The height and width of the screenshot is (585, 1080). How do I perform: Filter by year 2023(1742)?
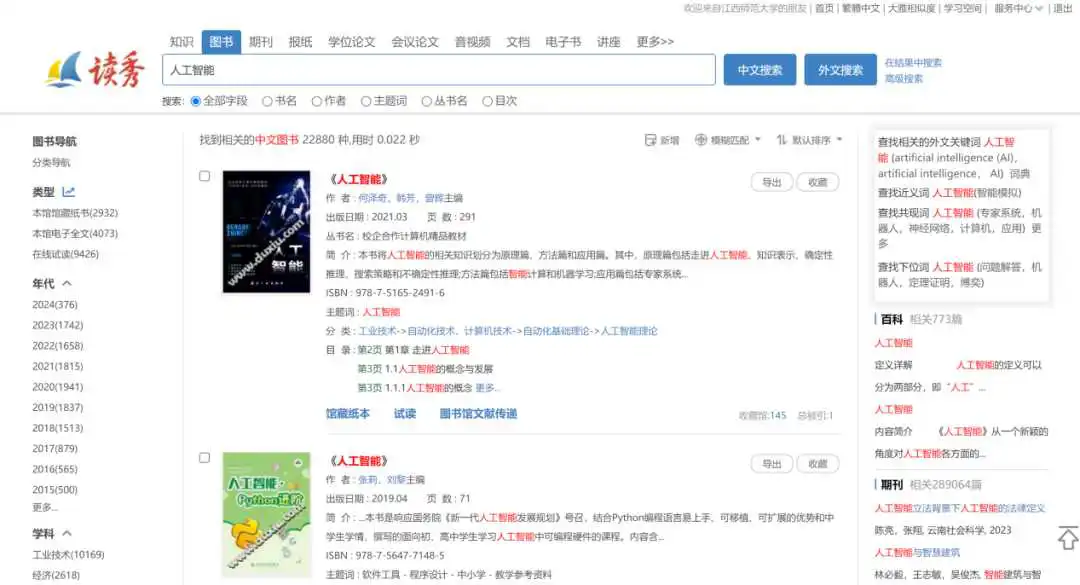(57, 325)
